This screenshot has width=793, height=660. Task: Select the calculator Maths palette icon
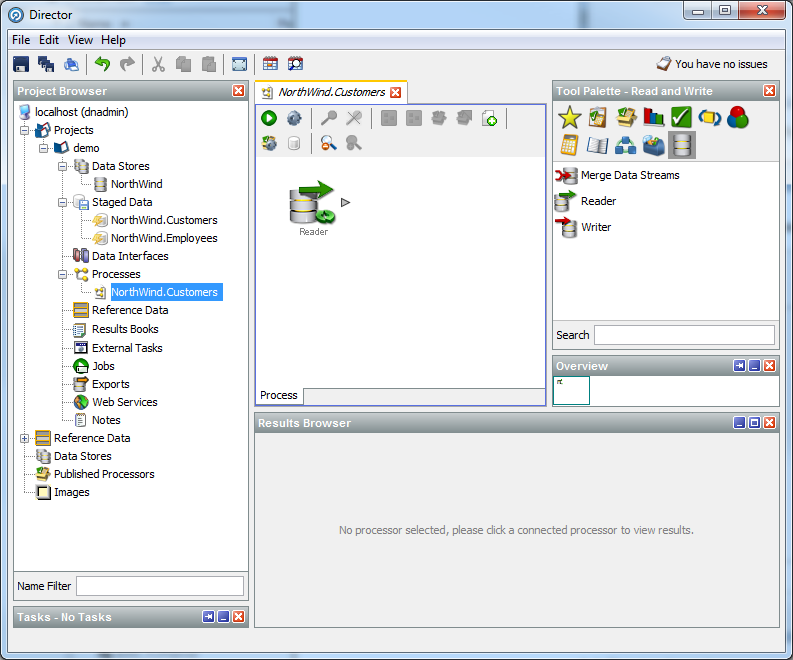(569, 145)
